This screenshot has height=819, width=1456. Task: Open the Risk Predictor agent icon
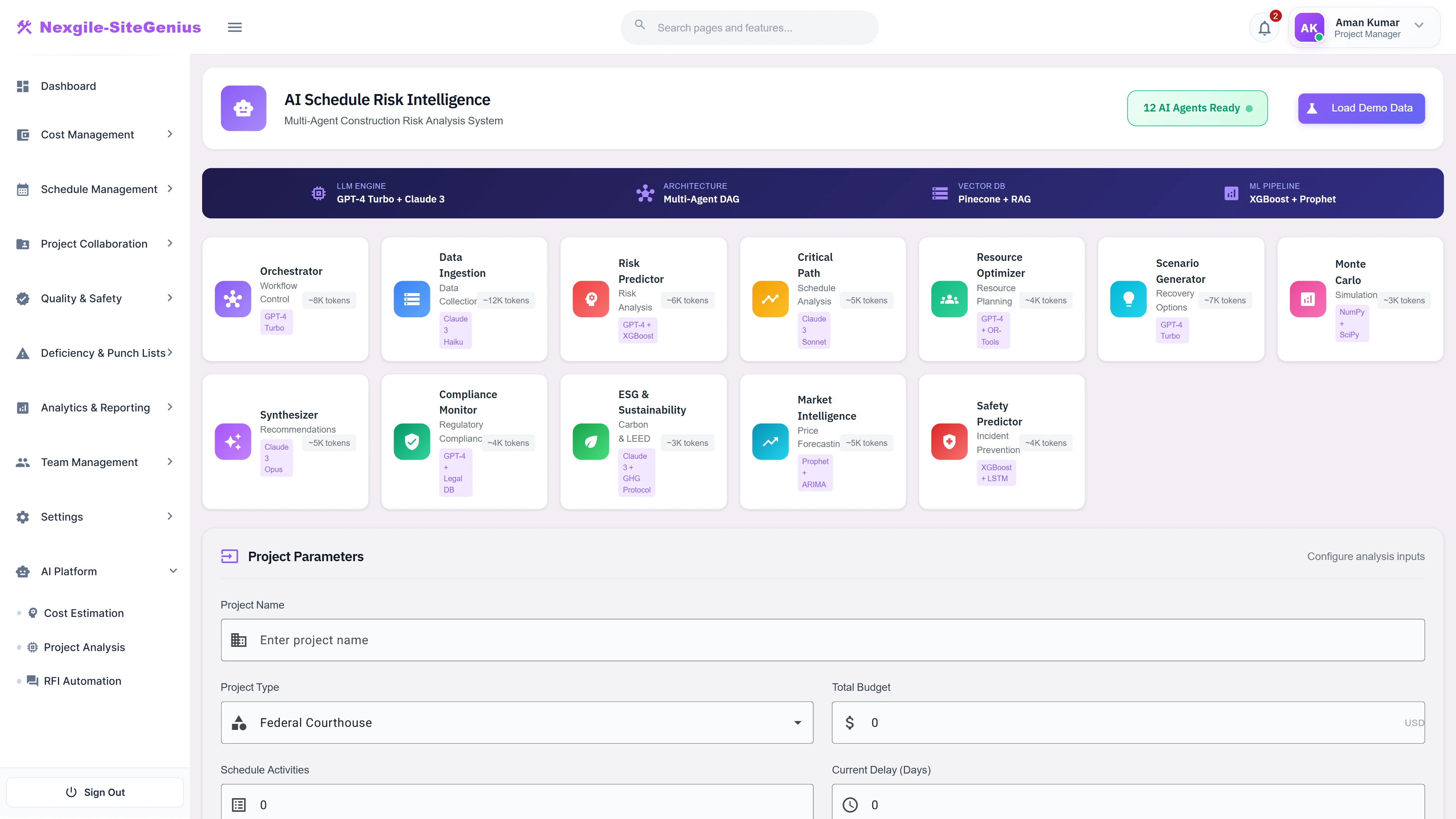[591, 299]
